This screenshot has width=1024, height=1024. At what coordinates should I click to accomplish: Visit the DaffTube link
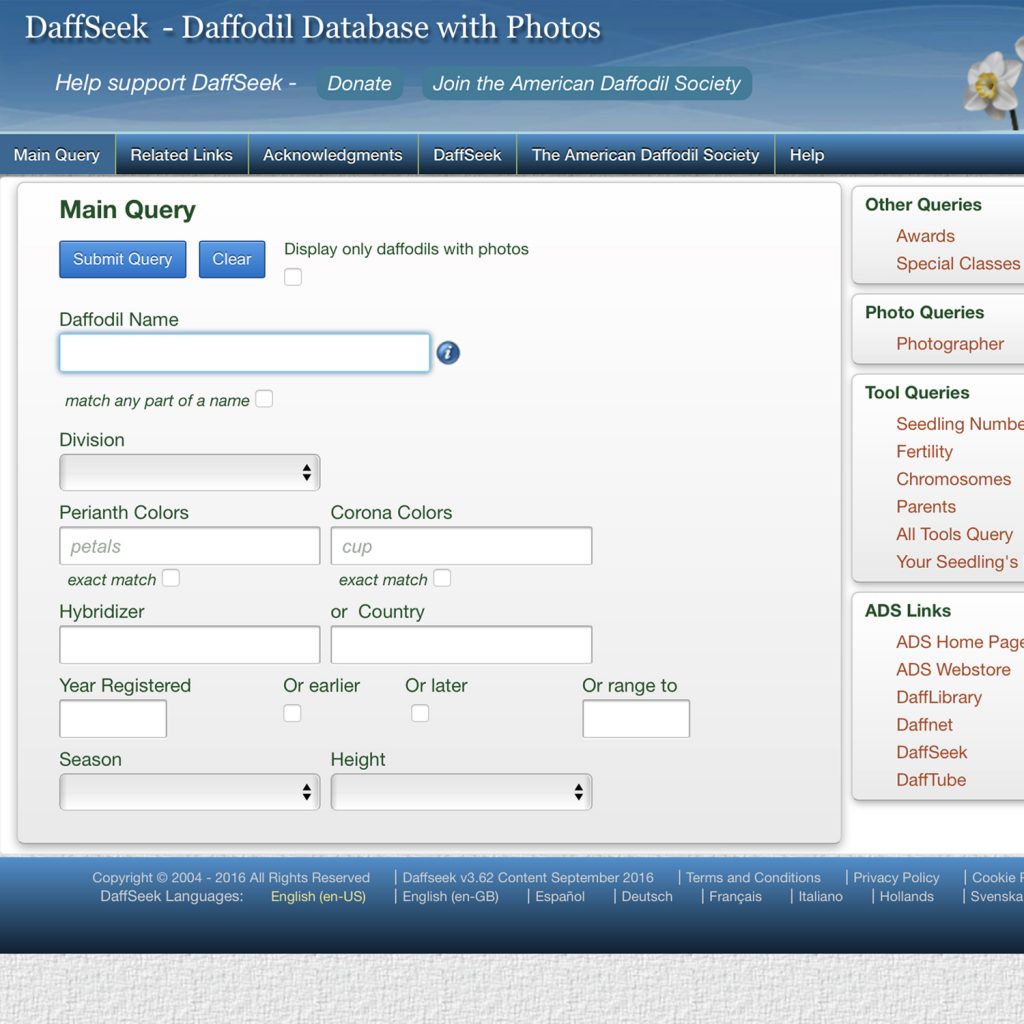931,780
